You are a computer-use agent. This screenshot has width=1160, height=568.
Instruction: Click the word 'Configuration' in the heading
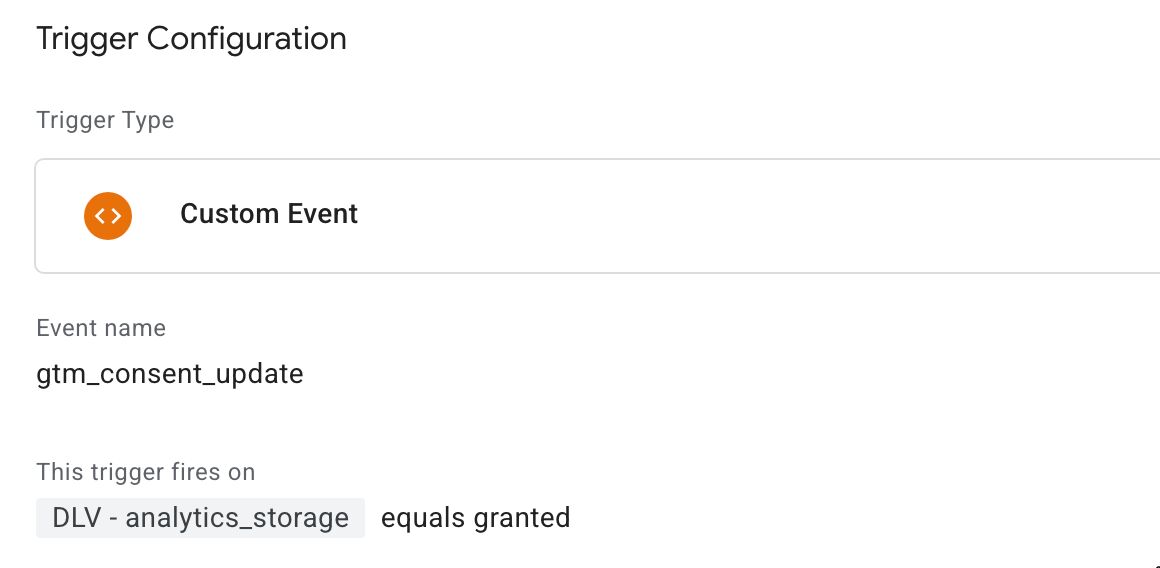pos(246,39)
